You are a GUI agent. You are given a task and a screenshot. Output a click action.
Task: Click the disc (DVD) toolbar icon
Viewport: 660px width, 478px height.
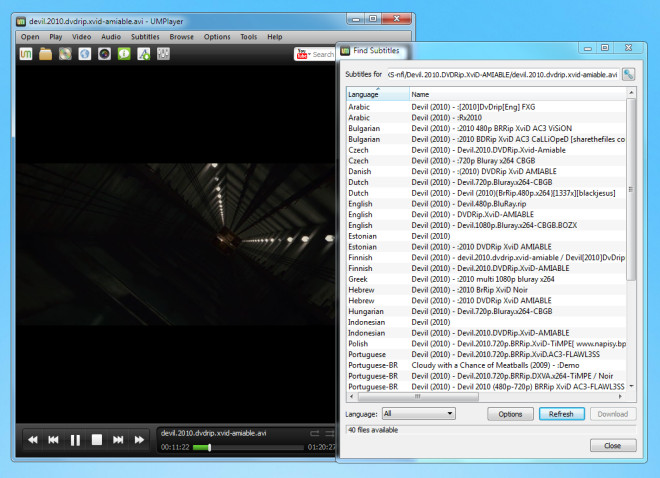click(x=65, y=54)
